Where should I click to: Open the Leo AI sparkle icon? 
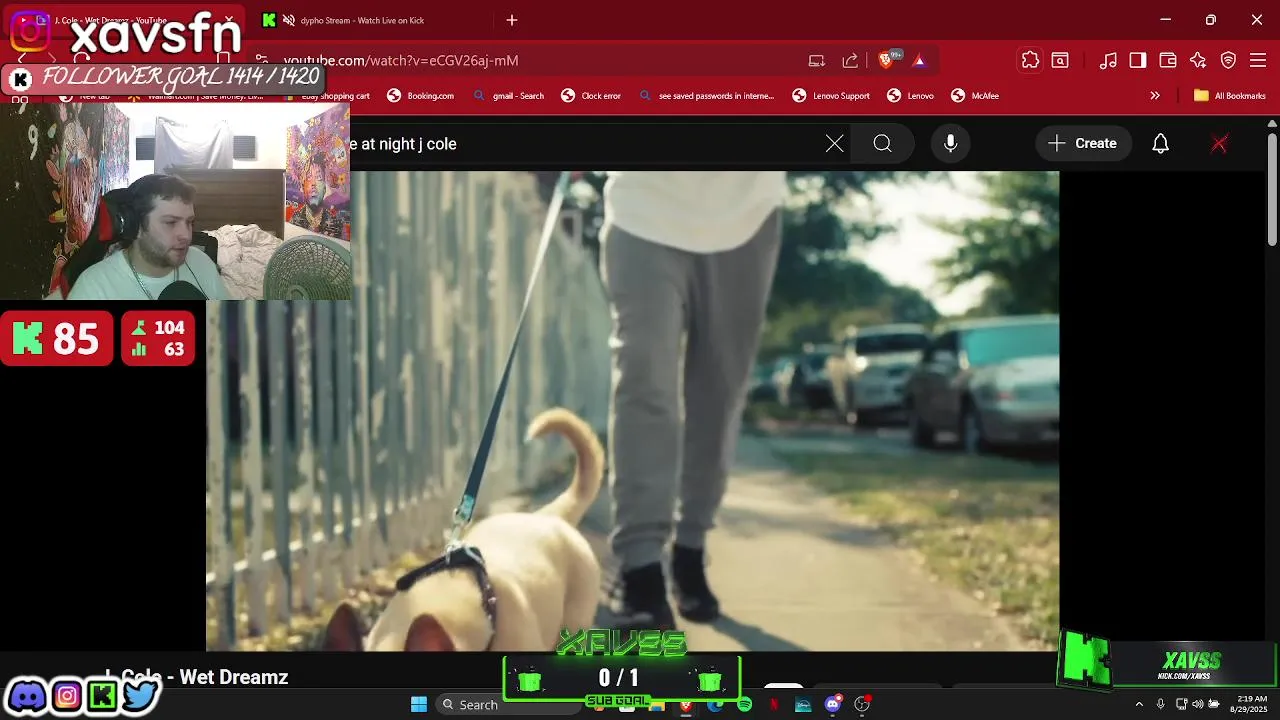coord(1198,60)
